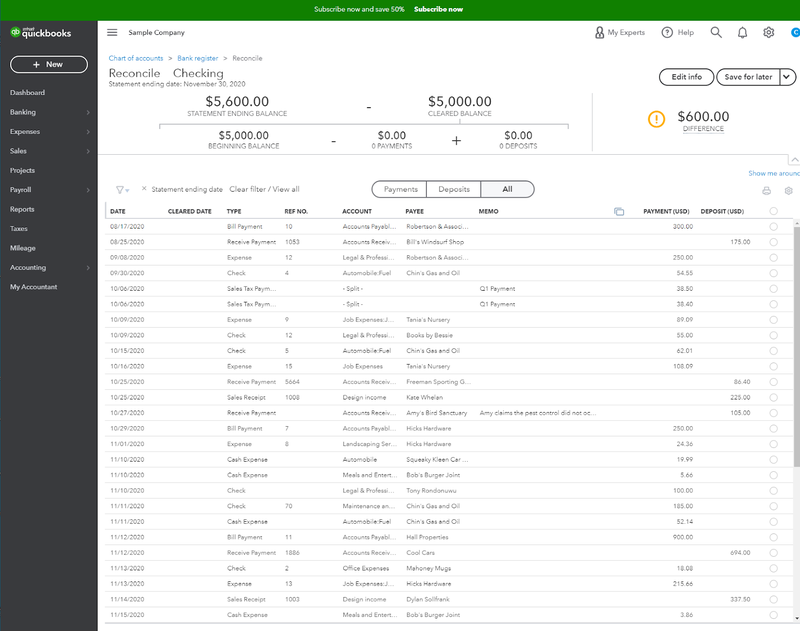Expand the Expenses submenu
Image resolution: width=800 pixels, height=631 pixels.
point(88,132)
